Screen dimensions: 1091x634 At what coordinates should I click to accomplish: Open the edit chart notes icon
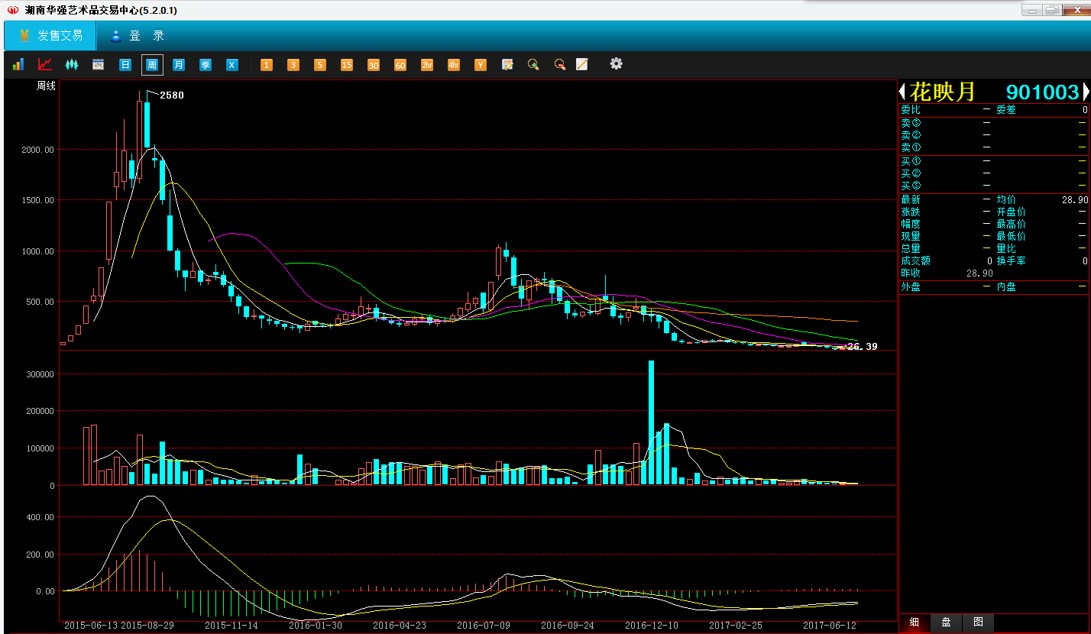point(507,65)
